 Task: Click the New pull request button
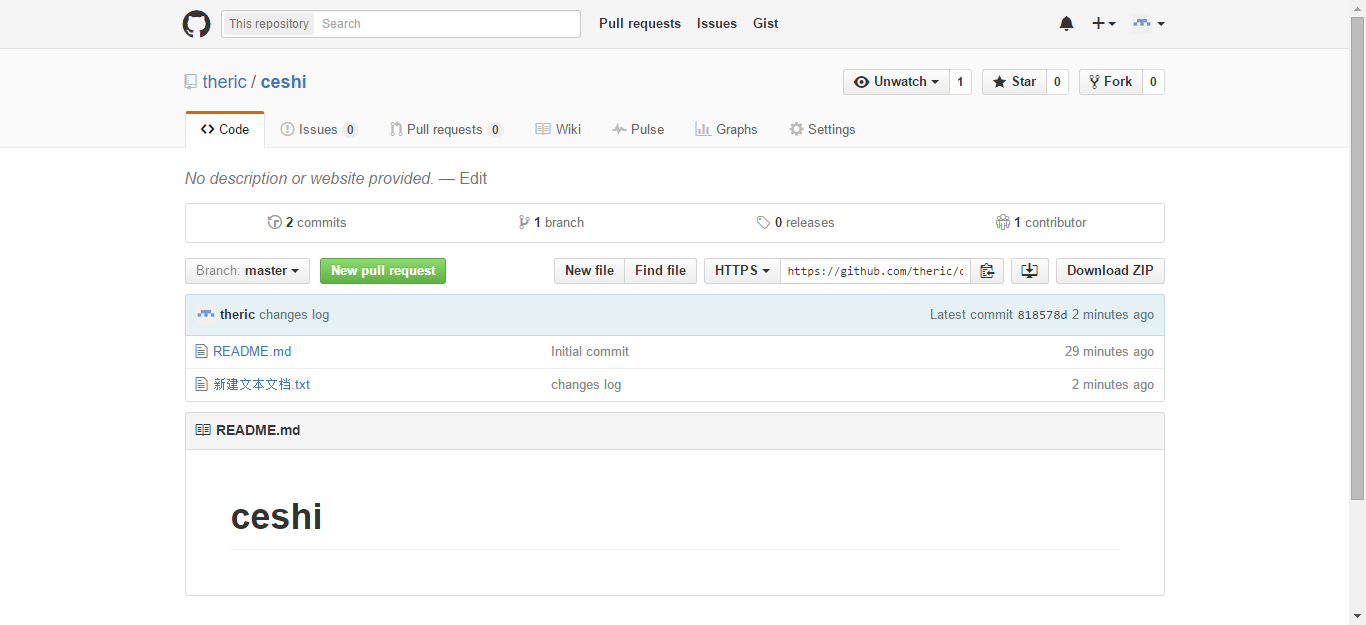pyautogui.click(x=383, y=271)
